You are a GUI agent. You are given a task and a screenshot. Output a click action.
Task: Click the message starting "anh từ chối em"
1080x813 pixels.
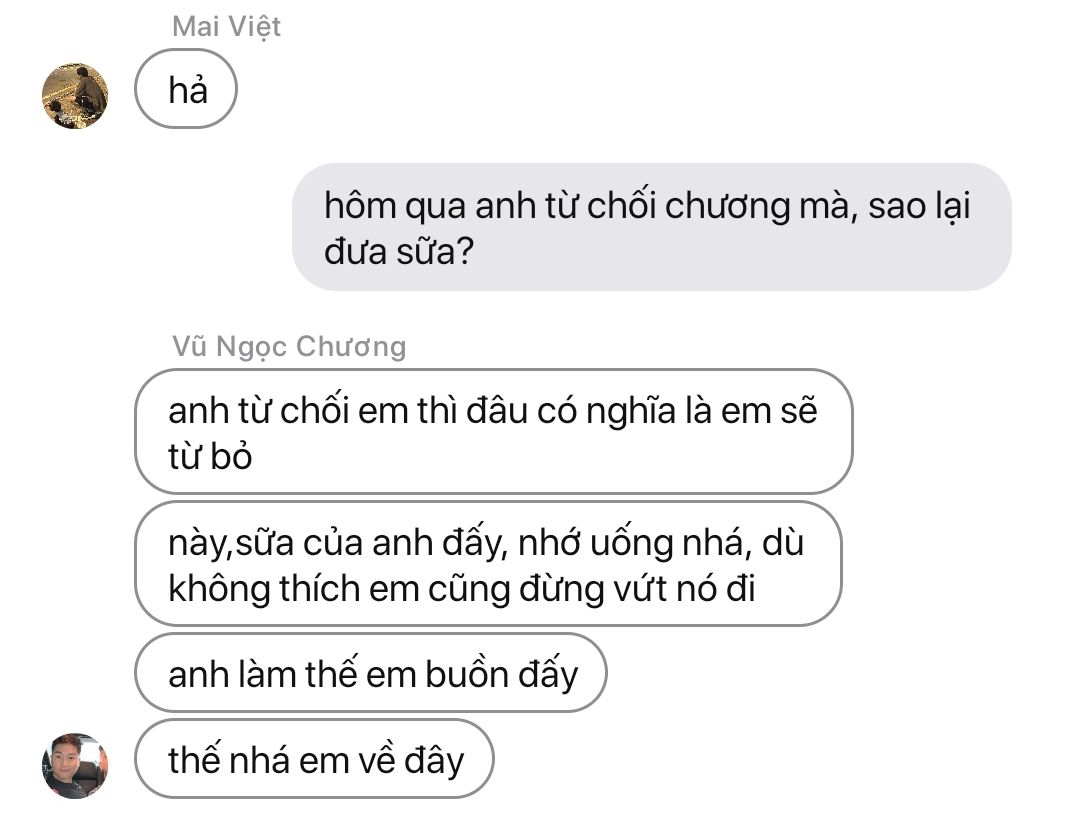tap(493, 431)
